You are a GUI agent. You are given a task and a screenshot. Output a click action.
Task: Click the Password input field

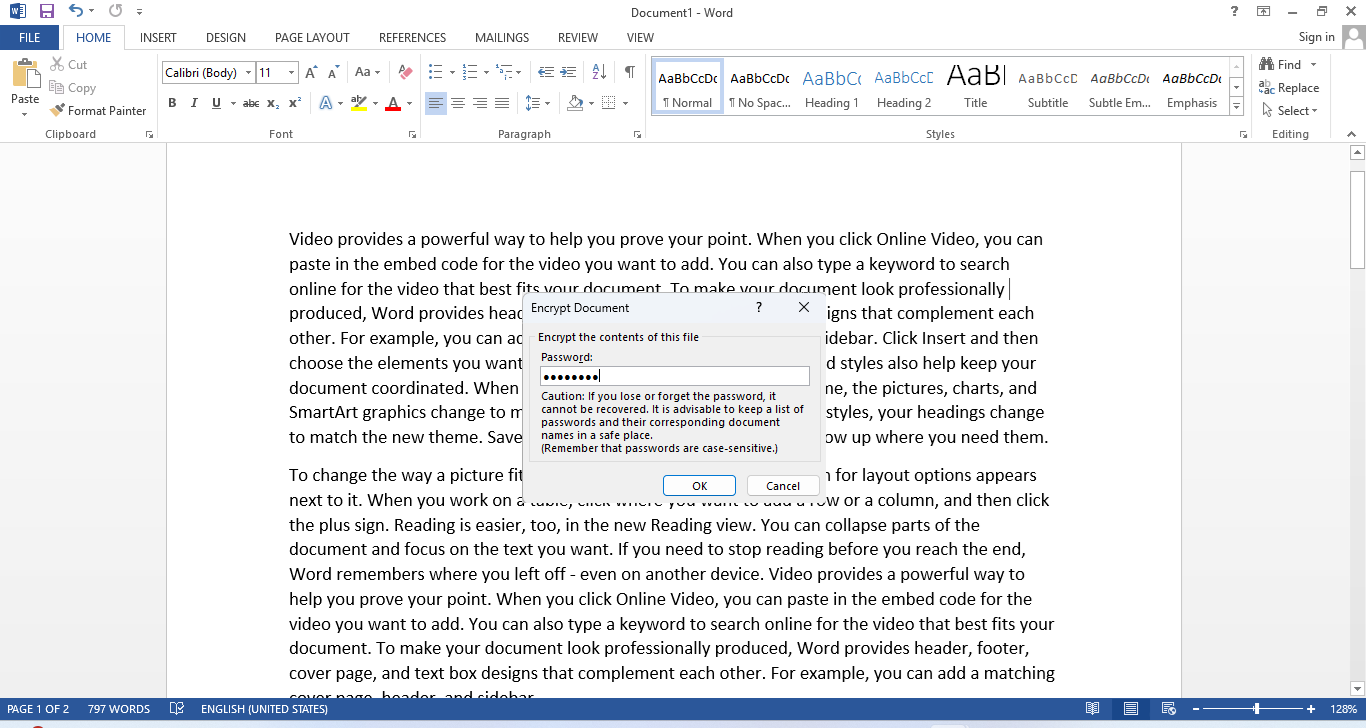675,376
